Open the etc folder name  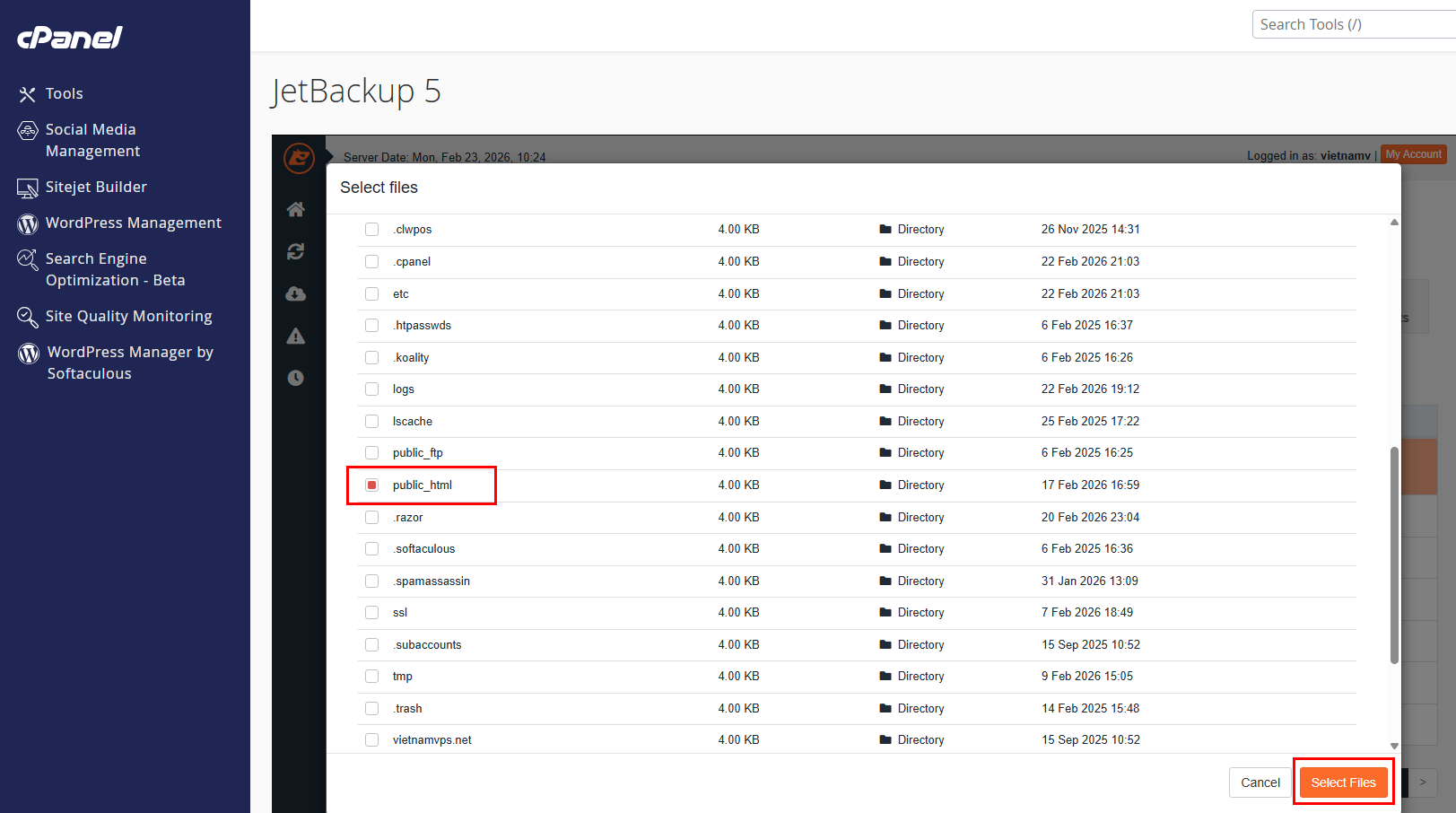click(x=400, y=294)
